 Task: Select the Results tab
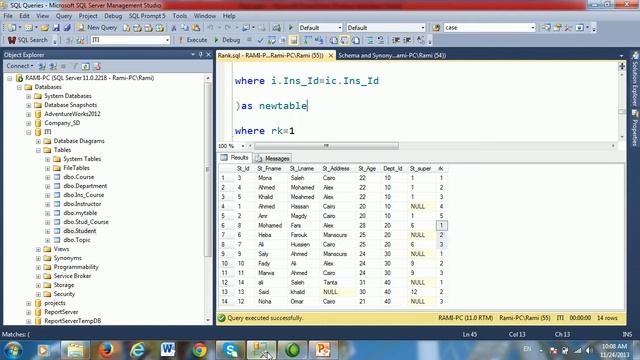tap(235, 158)
